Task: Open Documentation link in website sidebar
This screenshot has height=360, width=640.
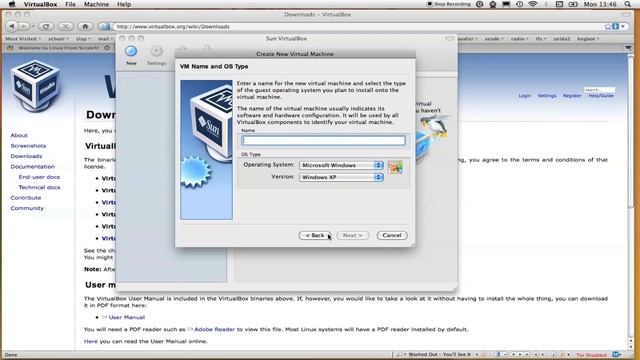Action: tap(33, 167)
